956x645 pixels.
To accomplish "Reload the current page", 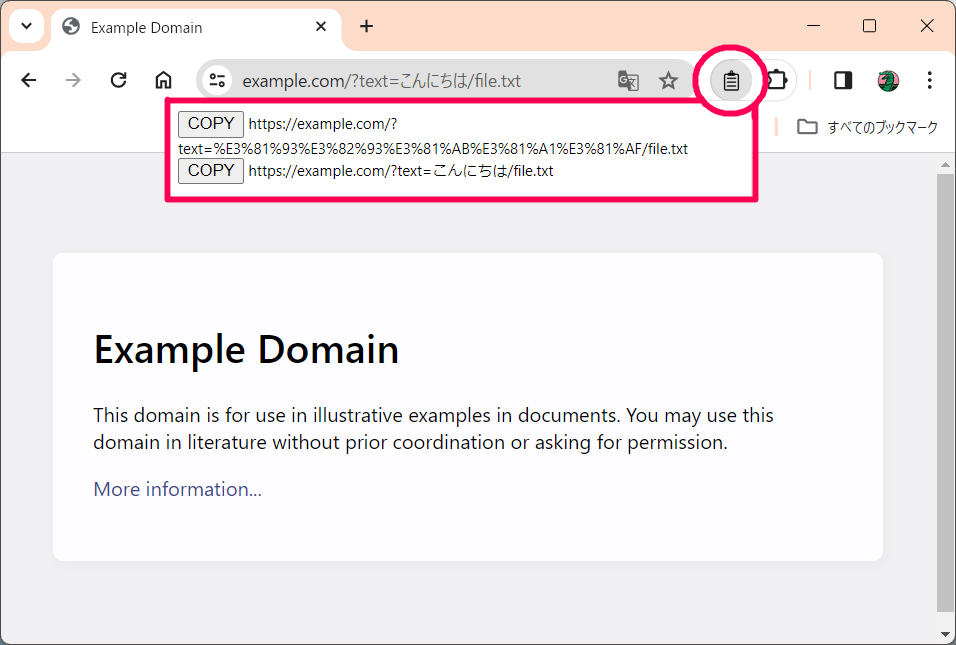I will click(x=118, y=80).
